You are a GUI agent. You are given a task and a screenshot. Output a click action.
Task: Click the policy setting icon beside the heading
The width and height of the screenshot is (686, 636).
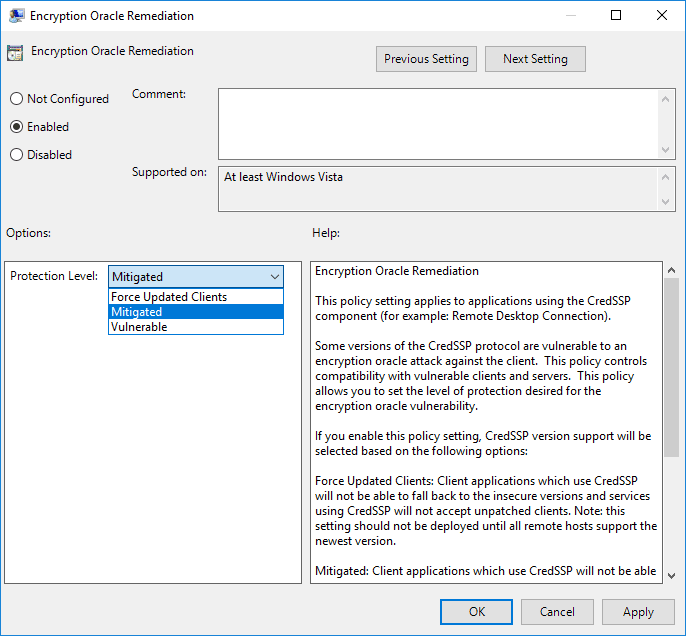tap(15, 53)
